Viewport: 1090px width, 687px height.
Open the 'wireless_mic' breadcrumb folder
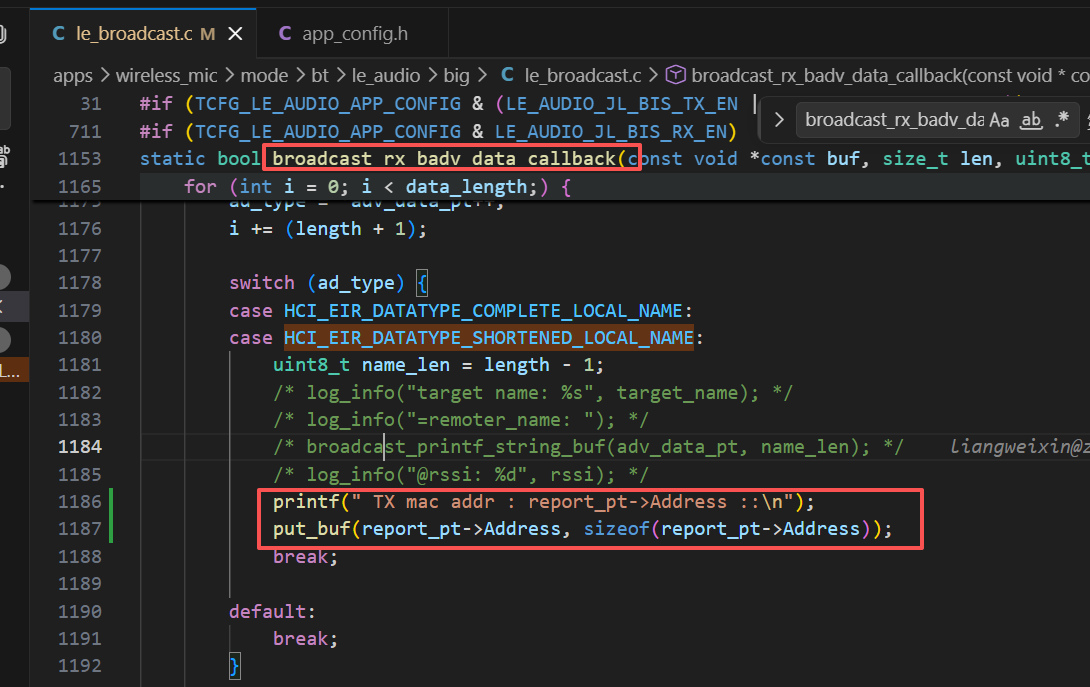coord(166,75)
